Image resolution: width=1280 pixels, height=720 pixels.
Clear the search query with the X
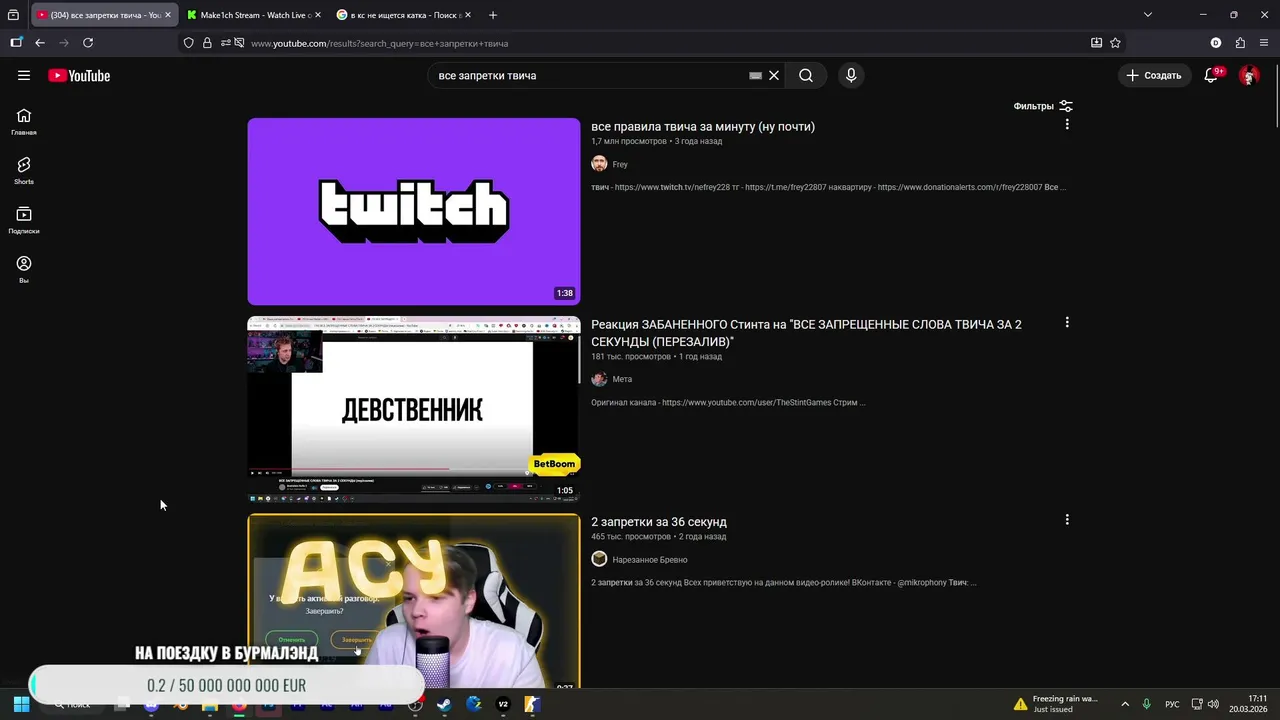774,75
